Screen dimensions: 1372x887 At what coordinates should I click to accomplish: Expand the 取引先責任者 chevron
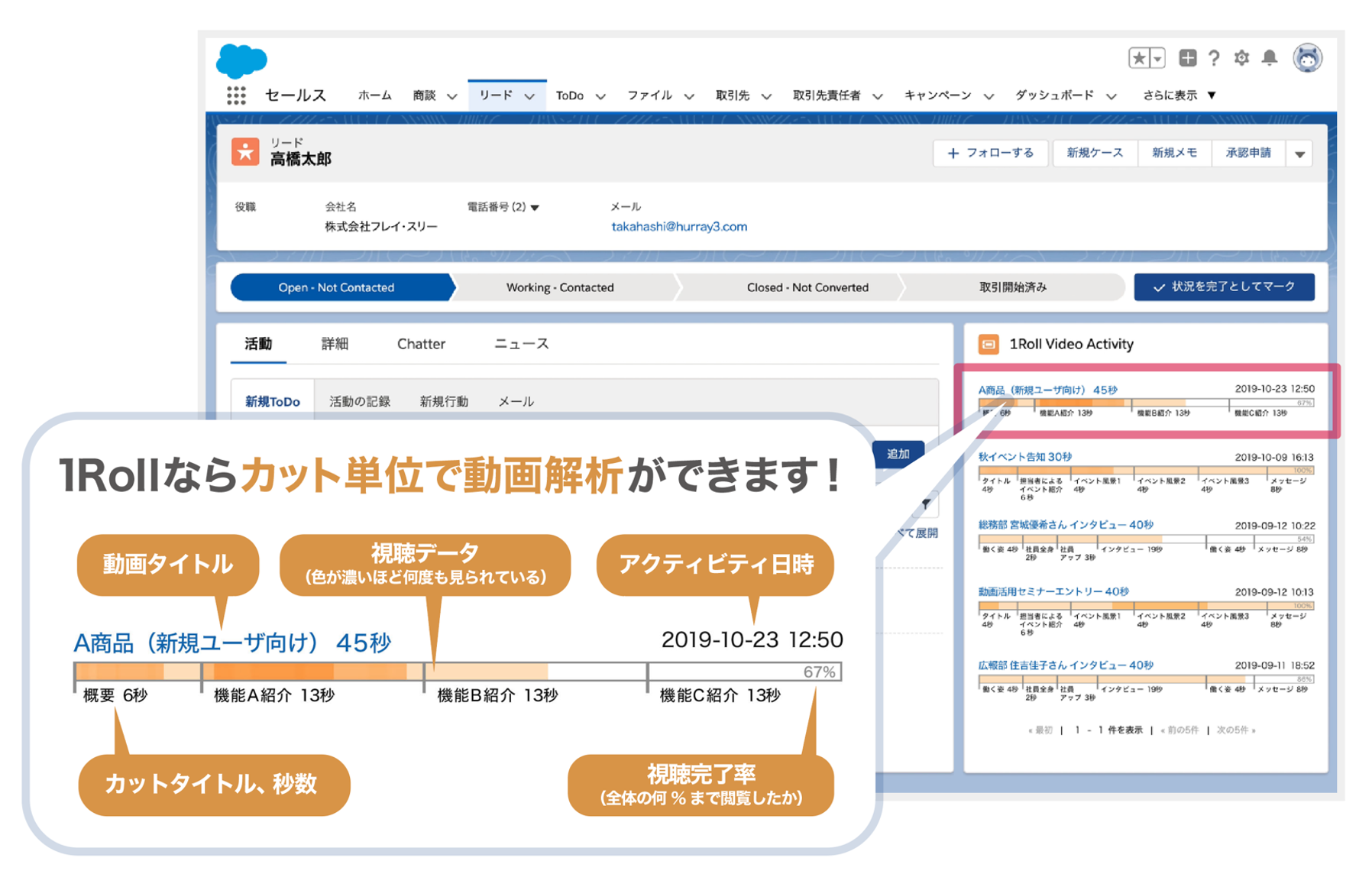tap(878, 96)
